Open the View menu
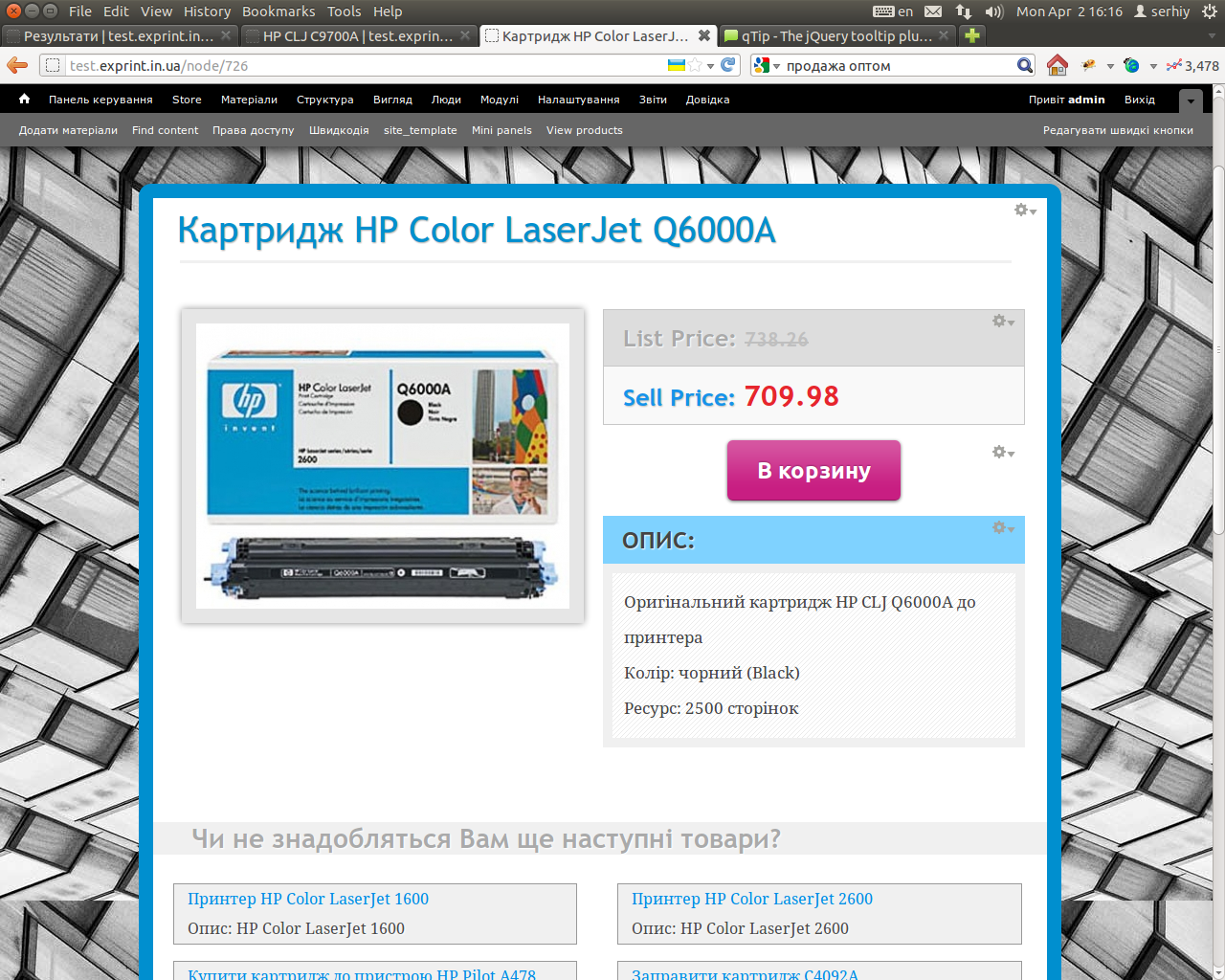Screen dimensions: 1225x980 156,11
